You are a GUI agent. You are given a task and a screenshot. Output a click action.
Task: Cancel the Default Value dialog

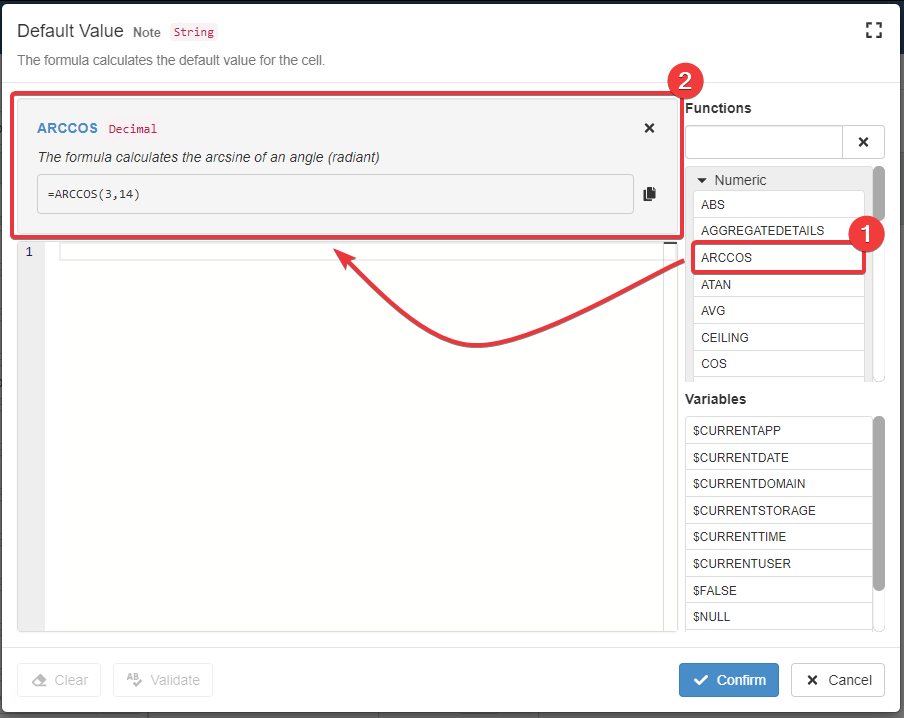point(837,680)
